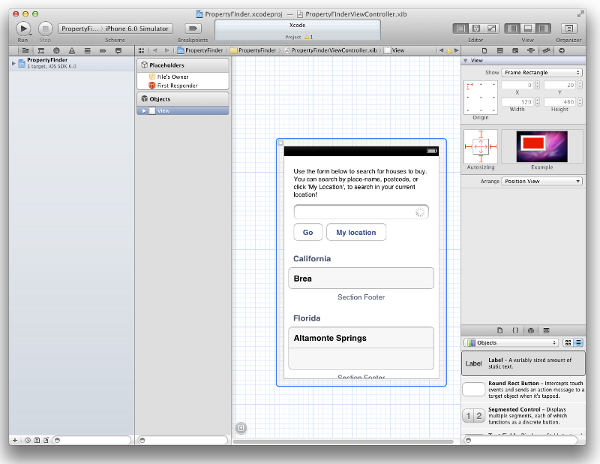Show the Connections inspector
The image size is (600, 464).
tap(562, 50)
